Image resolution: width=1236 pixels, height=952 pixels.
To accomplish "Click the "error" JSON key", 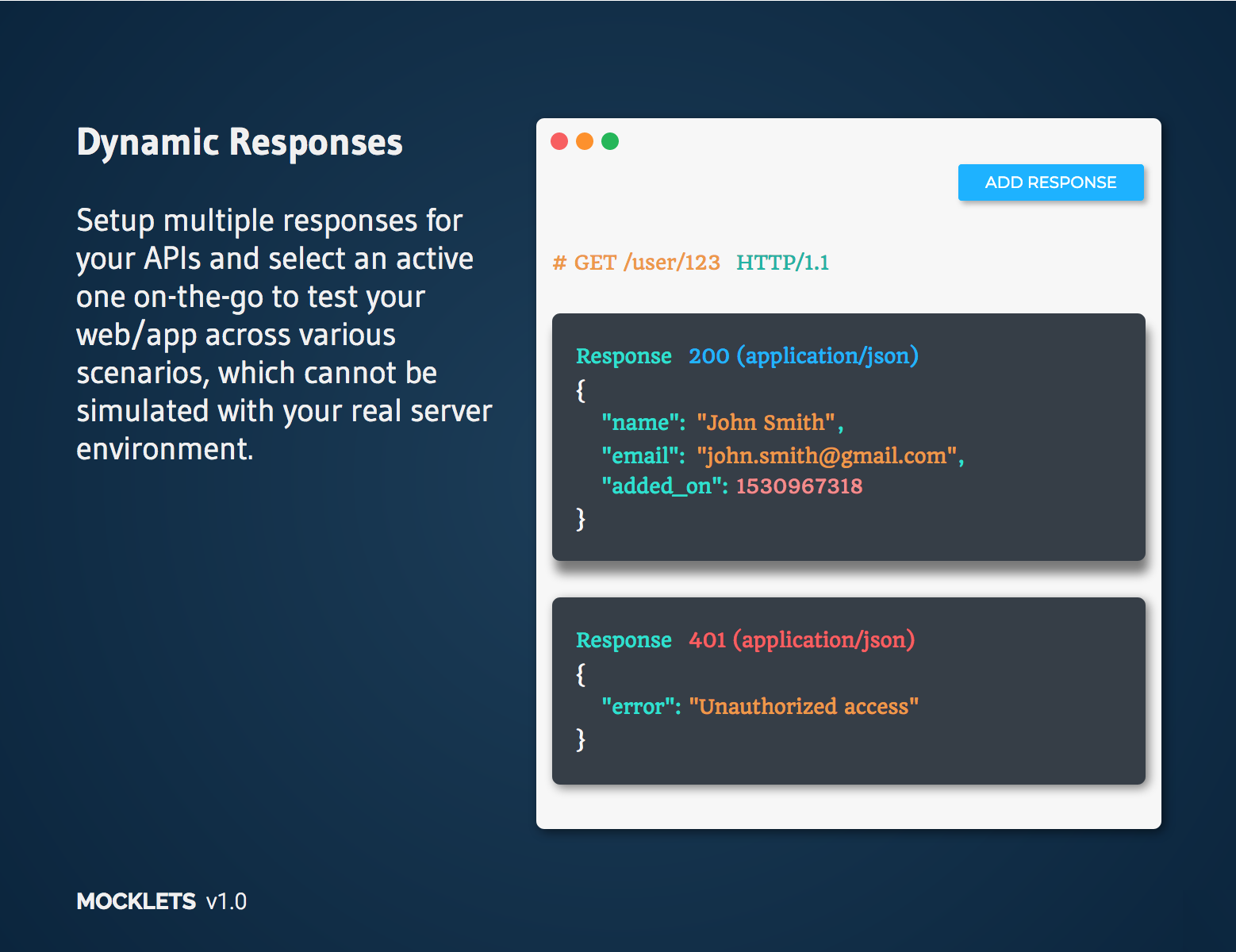I will pyautogui.click(x=641, y=706).
